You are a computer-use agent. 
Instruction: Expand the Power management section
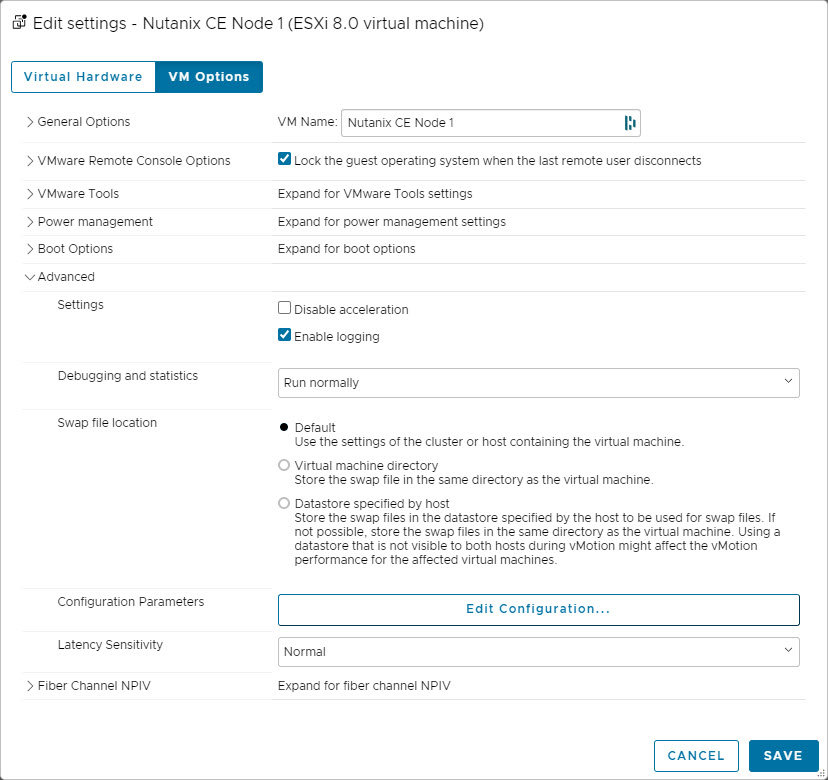pos(30,222)
